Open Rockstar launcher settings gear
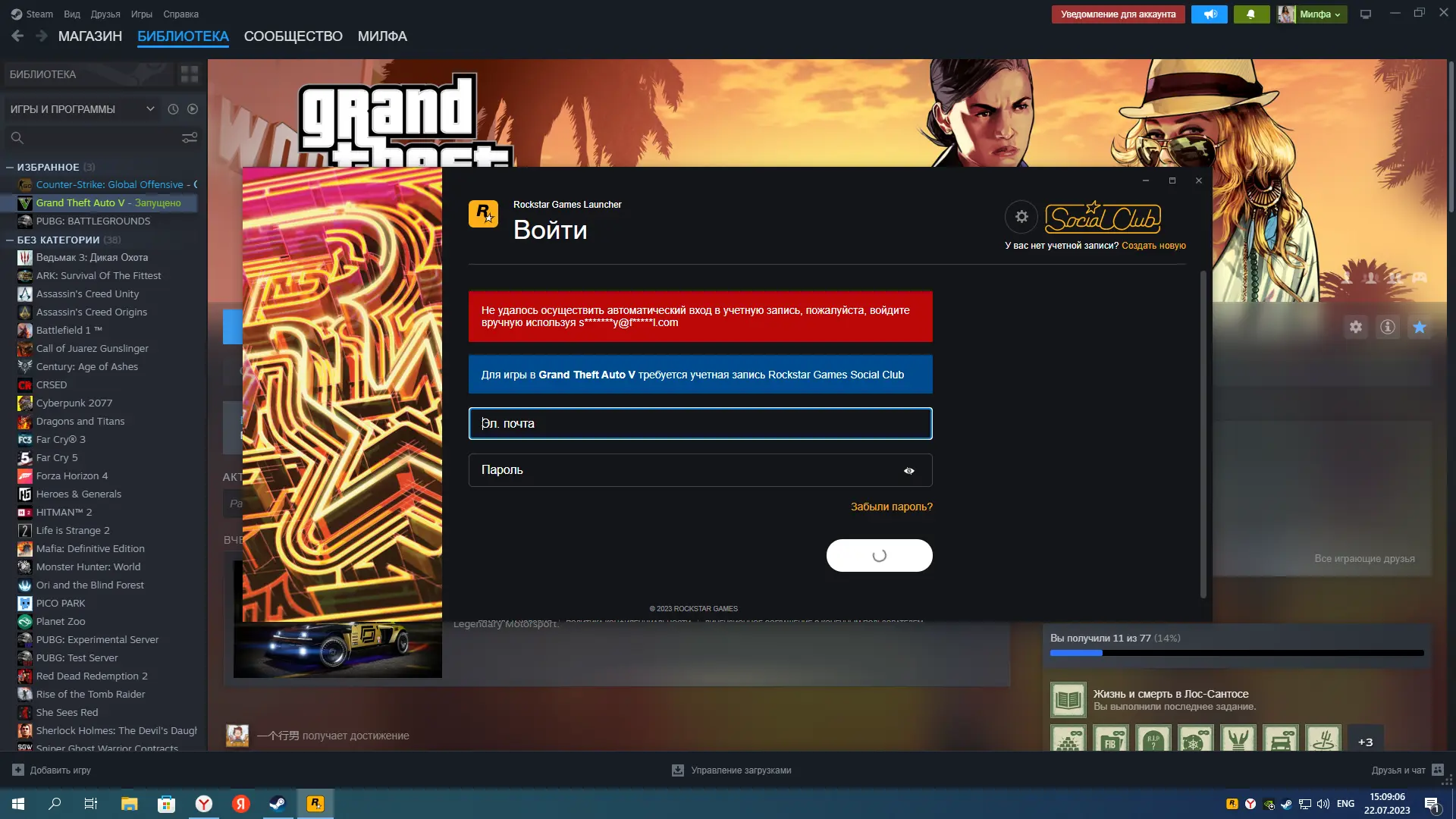Viewport: 1456px width, 819px height. pyautogui.click(x=1021, y=217)
